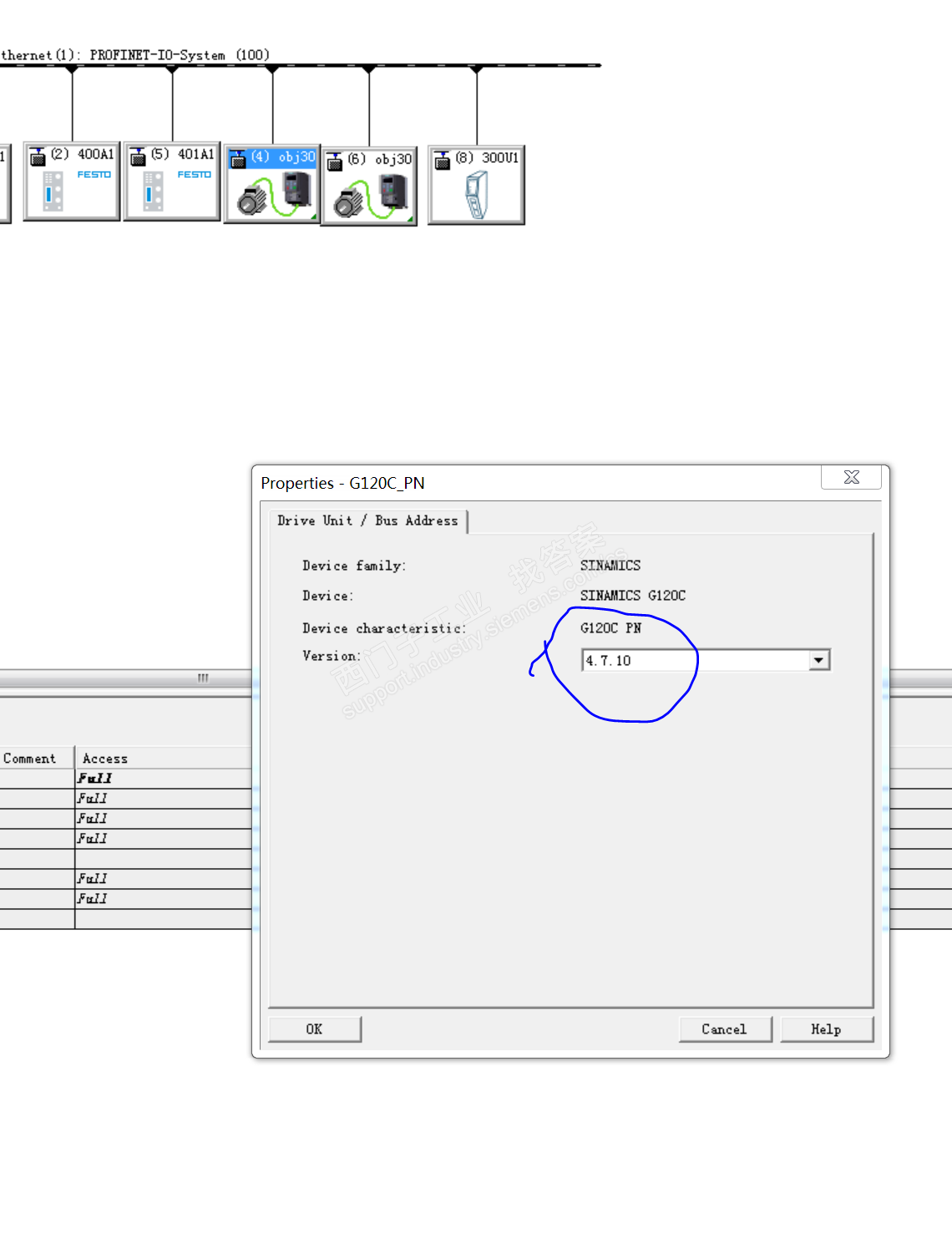Select the (2) 400A1 FESTO device

click(72, 181)
